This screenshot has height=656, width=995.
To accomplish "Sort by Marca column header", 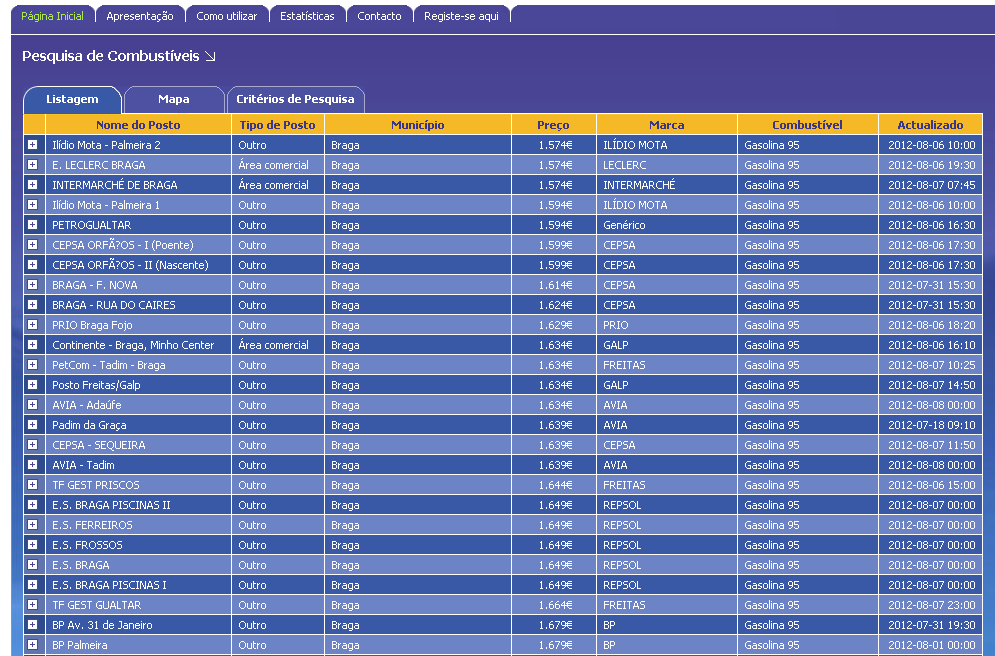I will [x=667, y=124].
